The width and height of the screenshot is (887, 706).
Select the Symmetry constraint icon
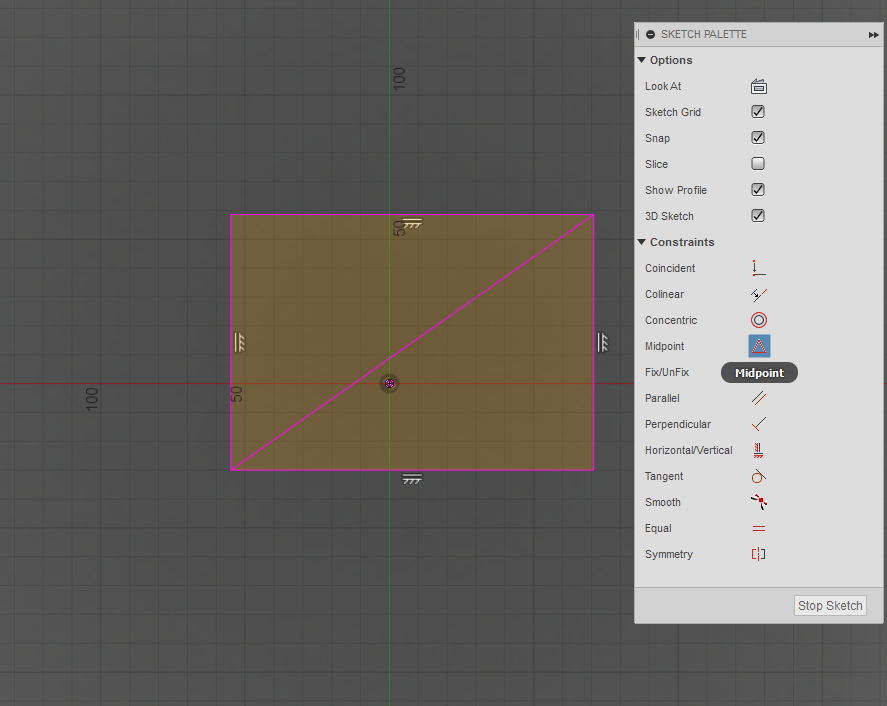(x=758, y=554)
